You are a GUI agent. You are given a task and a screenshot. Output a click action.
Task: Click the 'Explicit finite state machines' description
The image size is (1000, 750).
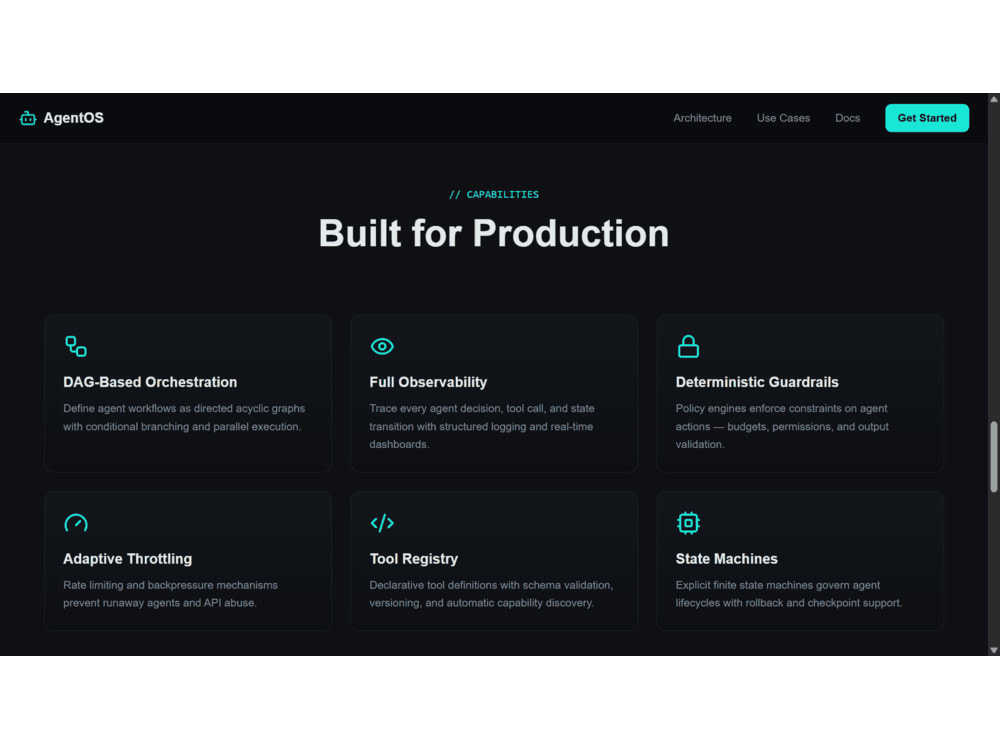tap(788, 594)
